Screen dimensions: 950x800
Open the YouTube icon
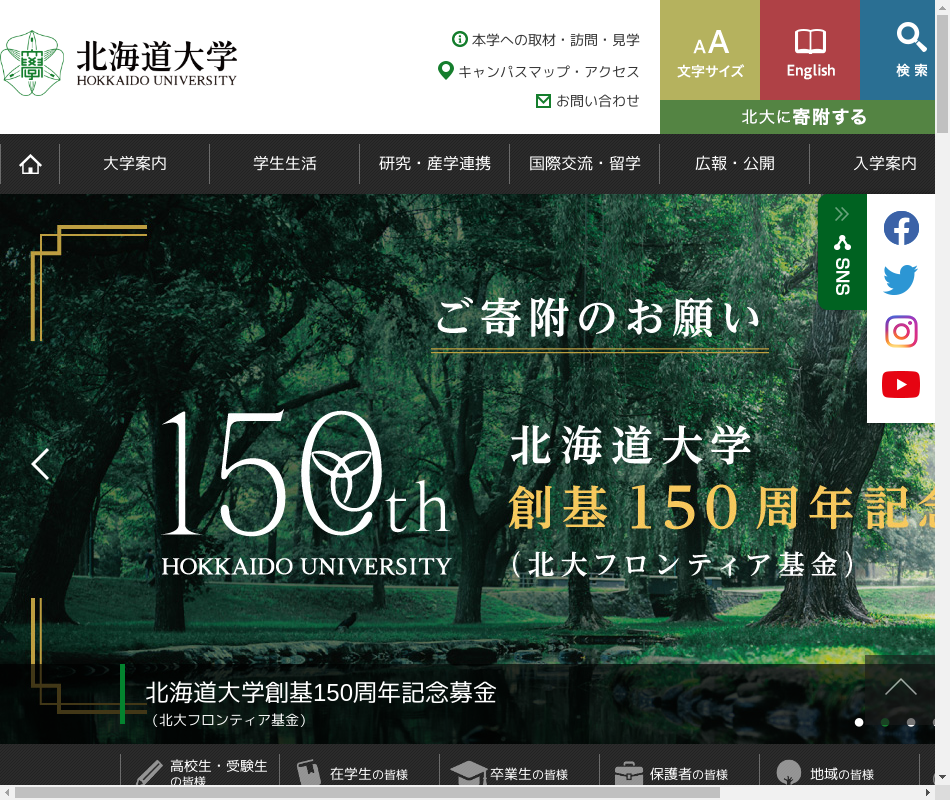click(900, 384)
